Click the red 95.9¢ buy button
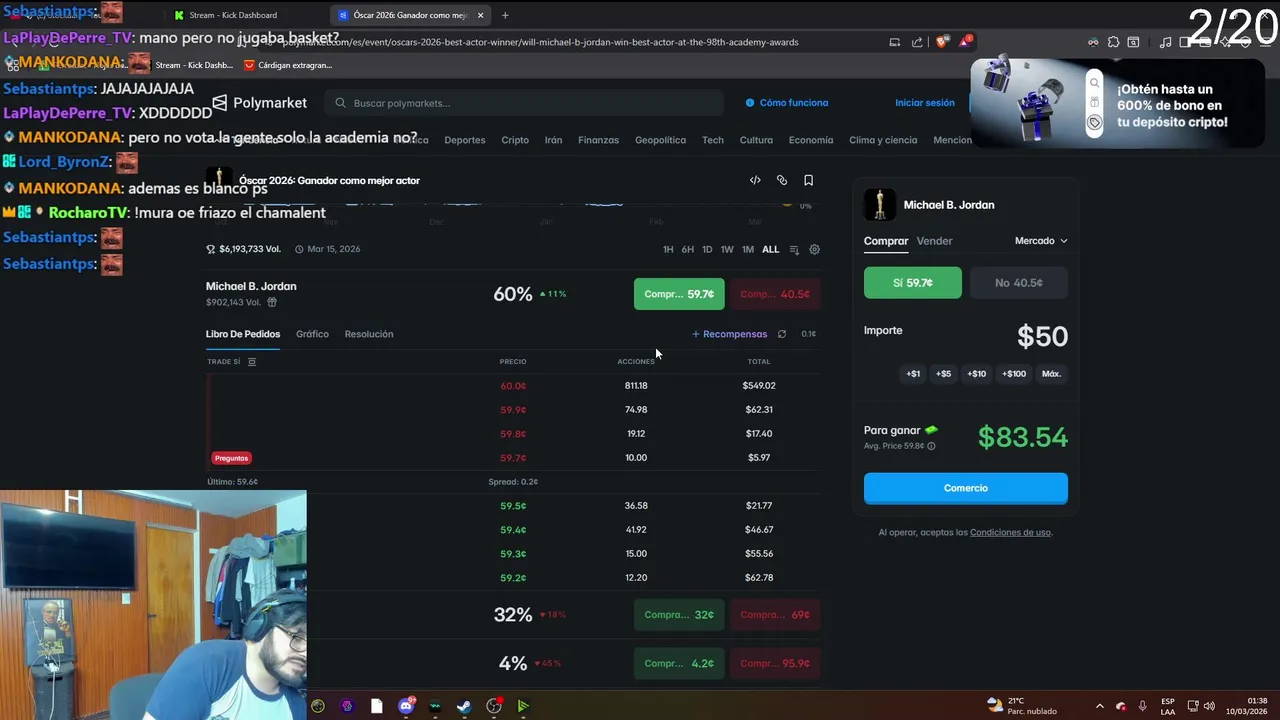The height and width of the screenshot is (720, 1280). [775, 663]
